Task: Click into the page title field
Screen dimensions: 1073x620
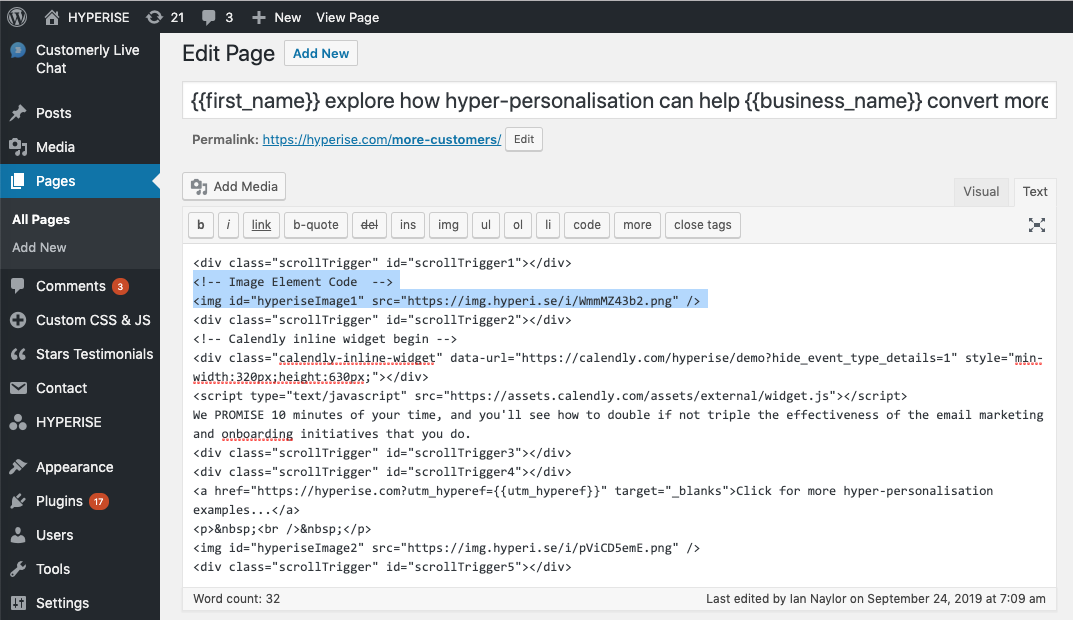Action: tap(618, 101)
